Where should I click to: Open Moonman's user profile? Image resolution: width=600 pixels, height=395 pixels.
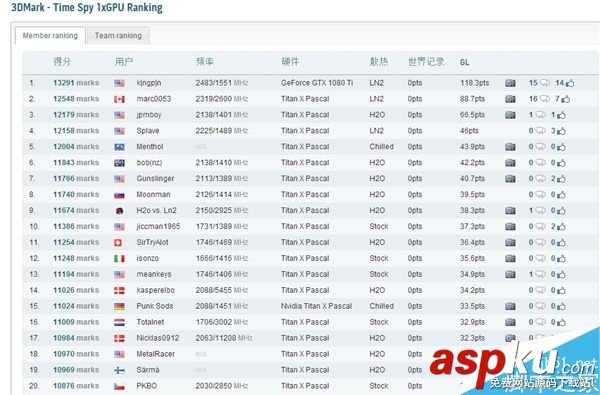pos(153,195)
